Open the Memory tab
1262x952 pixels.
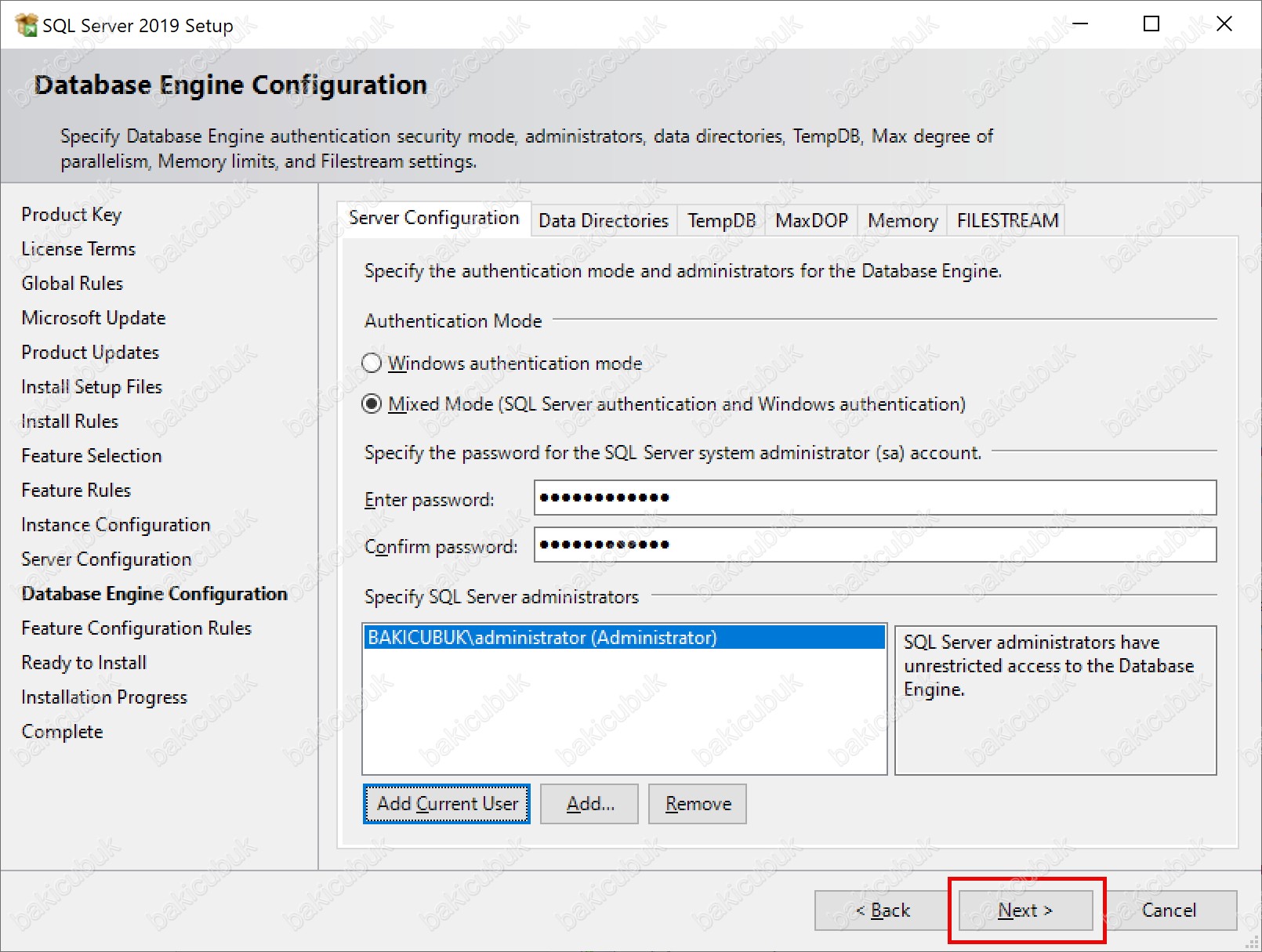(903, 221)
